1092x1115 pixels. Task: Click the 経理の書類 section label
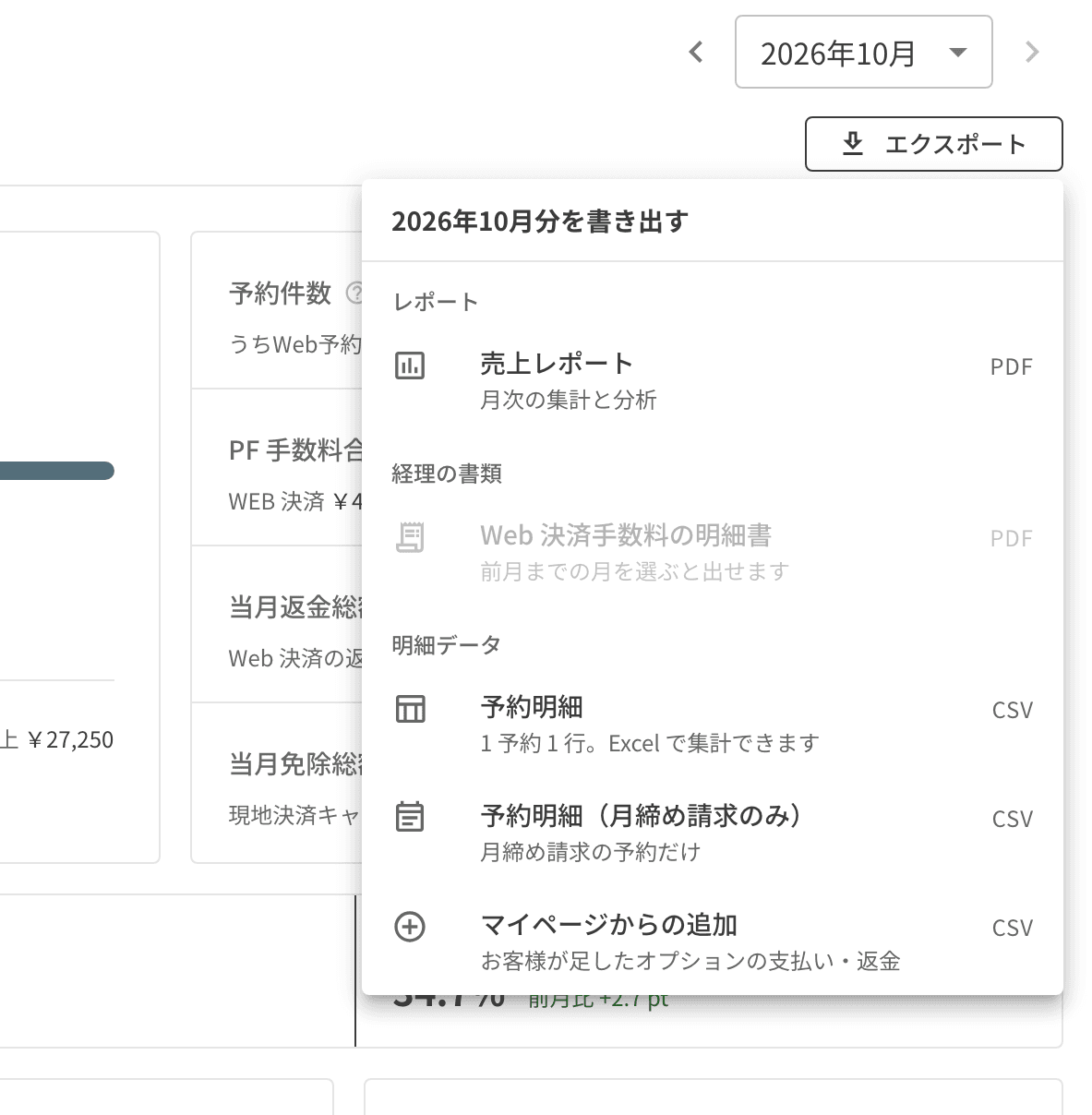[447, 474]
